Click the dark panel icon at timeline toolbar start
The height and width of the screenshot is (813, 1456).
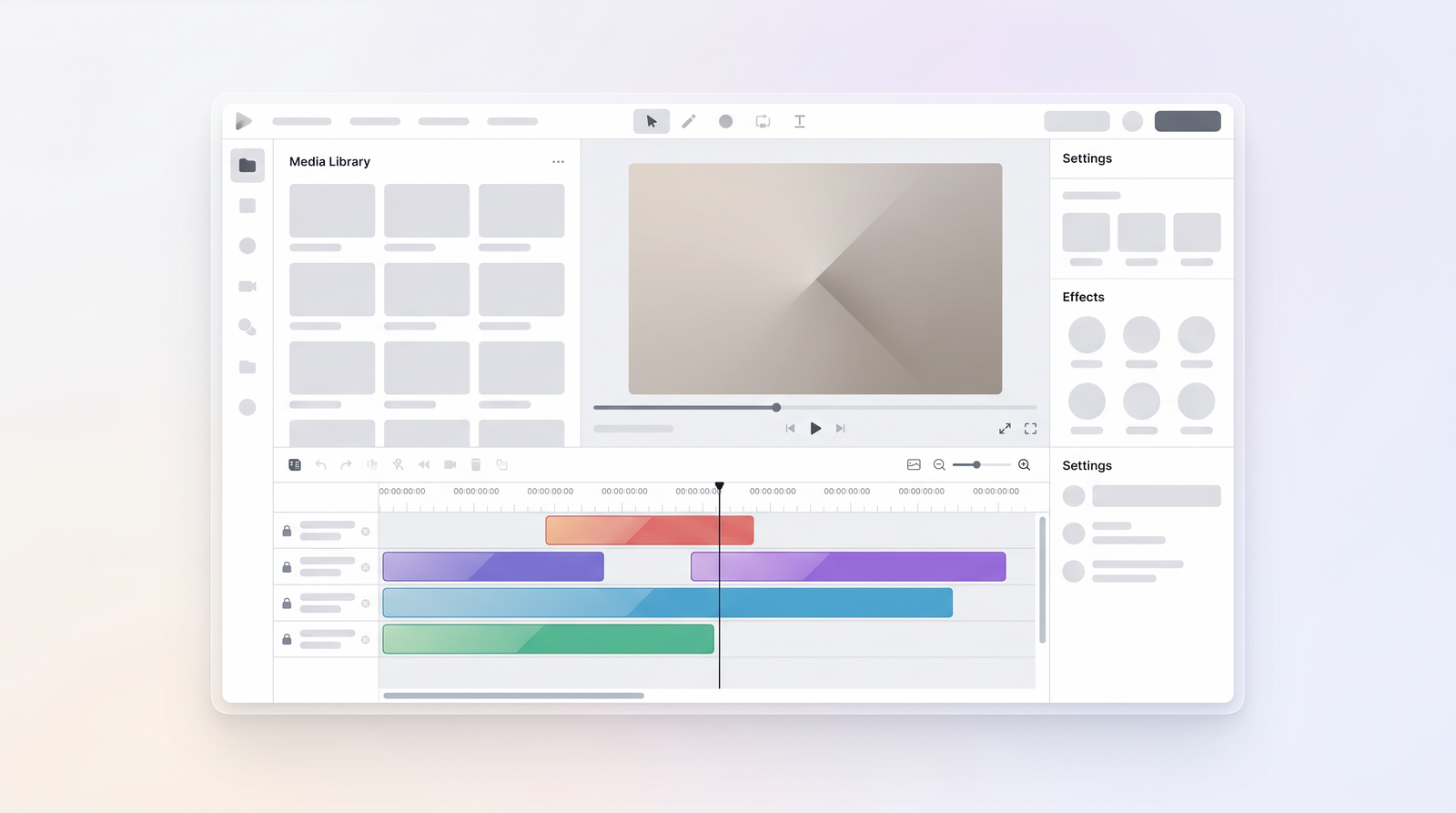(x=295, y=464)
